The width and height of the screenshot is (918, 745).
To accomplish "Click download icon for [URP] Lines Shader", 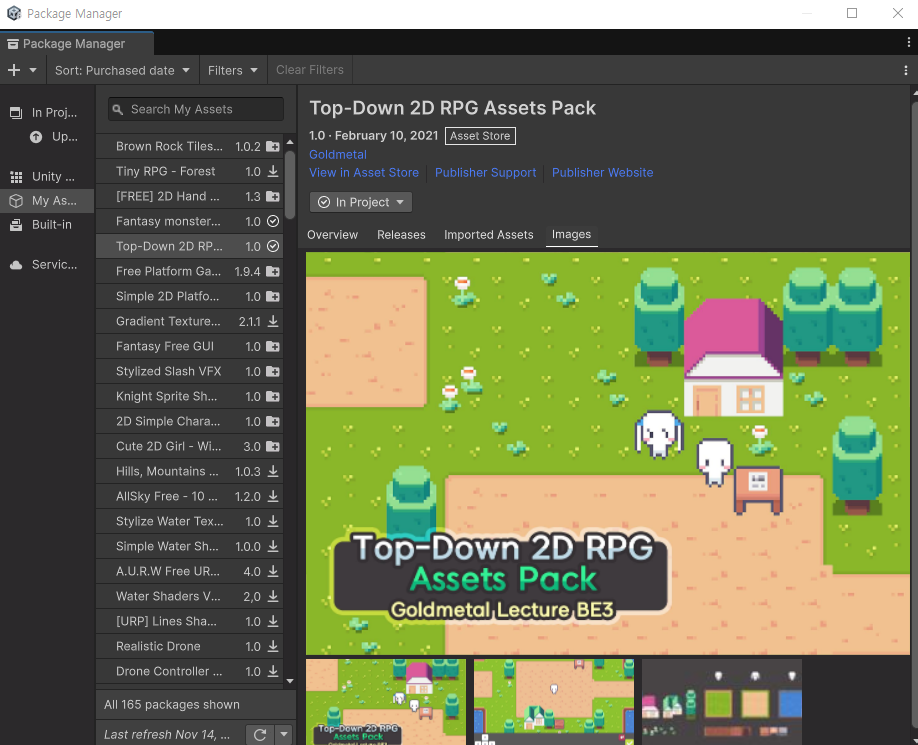I will tap(273, 621).
